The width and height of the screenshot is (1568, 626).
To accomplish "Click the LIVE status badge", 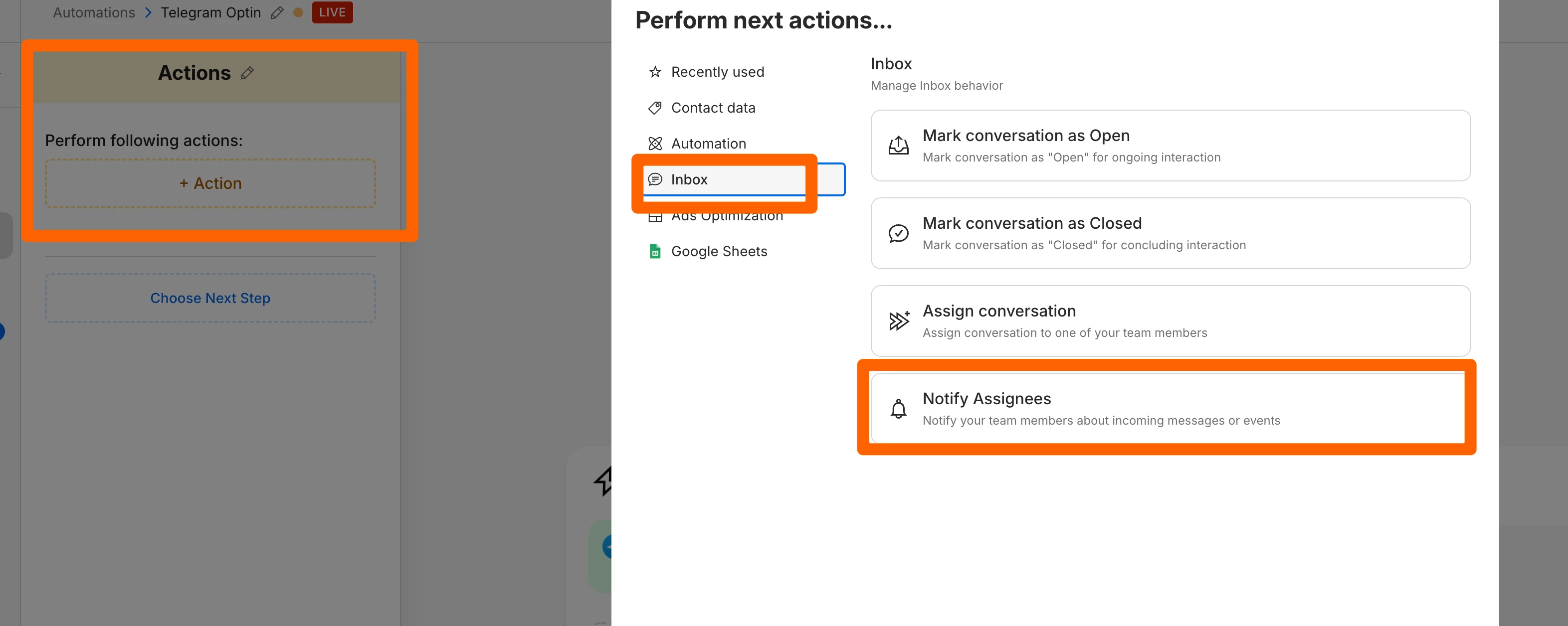I will pos(332,12).
